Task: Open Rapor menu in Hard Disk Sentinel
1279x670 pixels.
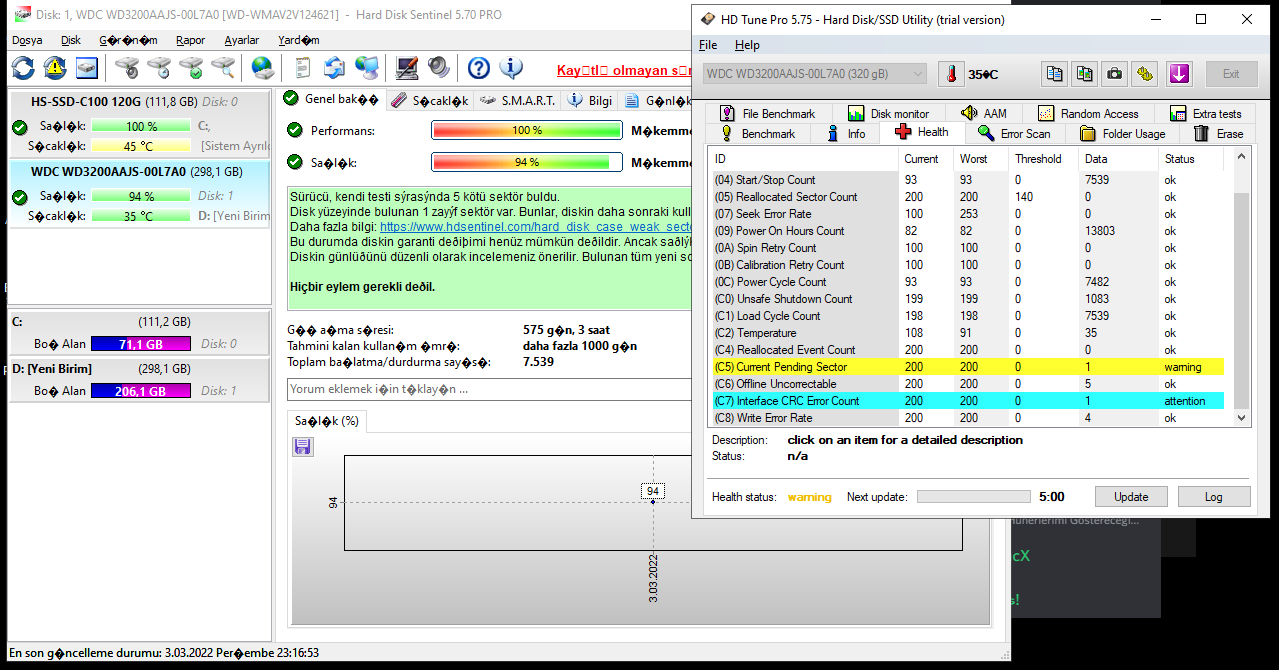Action: click(x=190, y=40)
